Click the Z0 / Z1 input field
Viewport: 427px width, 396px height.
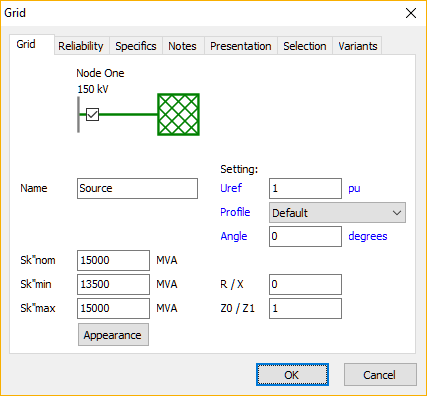click(x=305, y=308)
